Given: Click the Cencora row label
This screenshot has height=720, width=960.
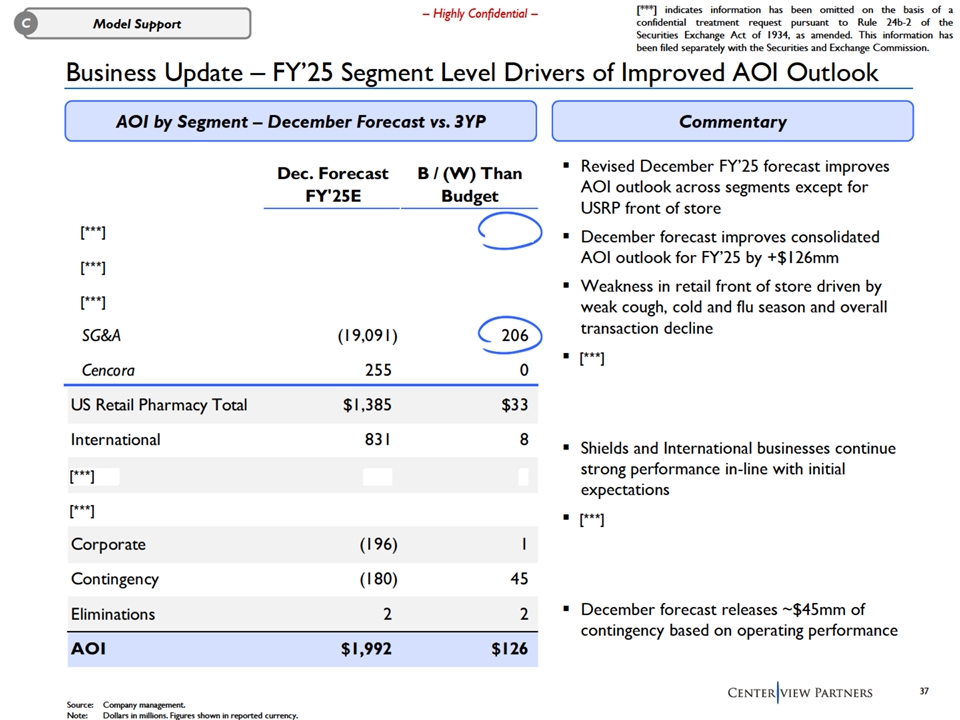Looking at the screenshot, I should pos(108,370).
